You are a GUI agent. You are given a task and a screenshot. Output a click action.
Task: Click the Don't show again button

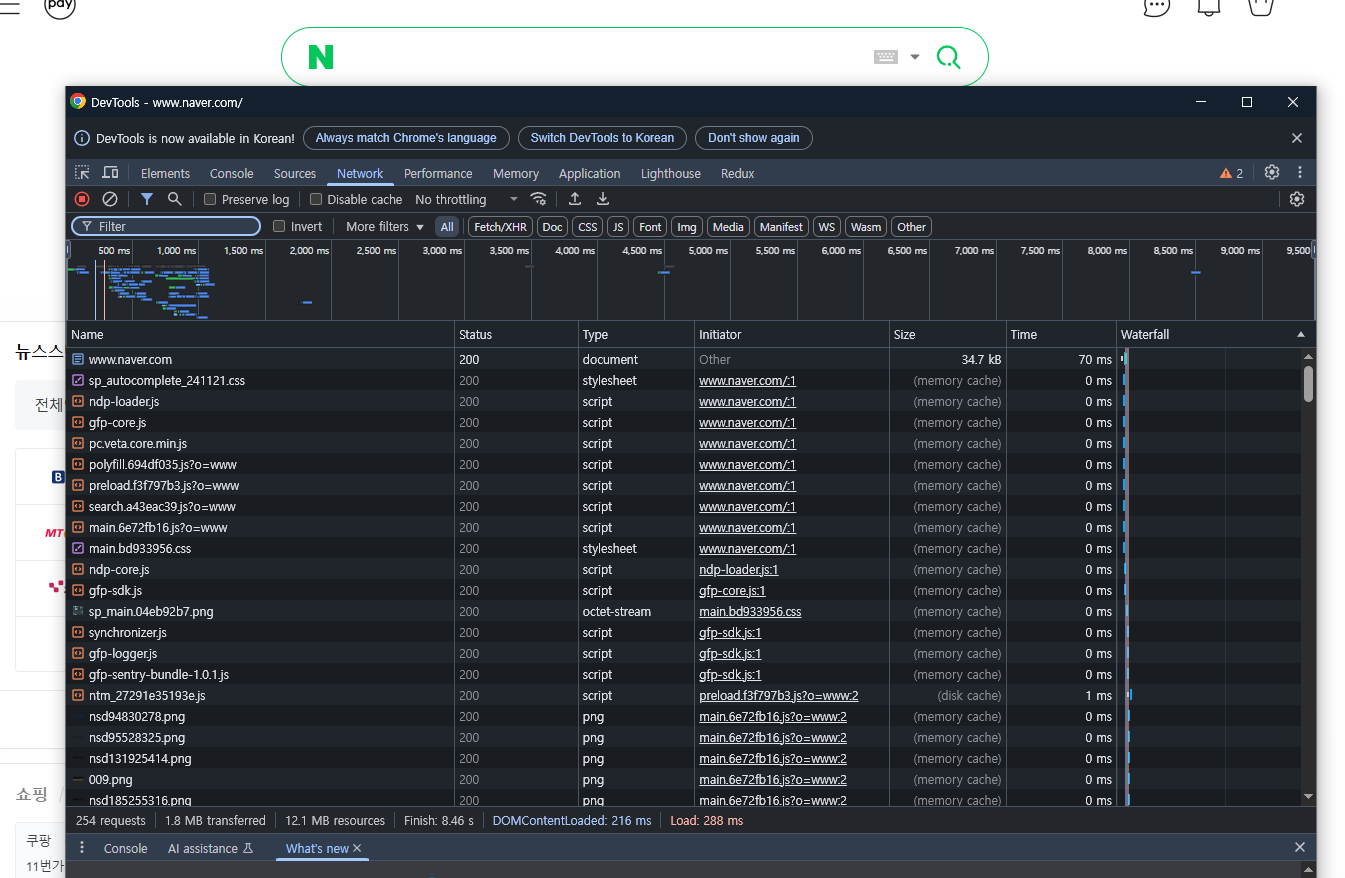tap(754, 138)
